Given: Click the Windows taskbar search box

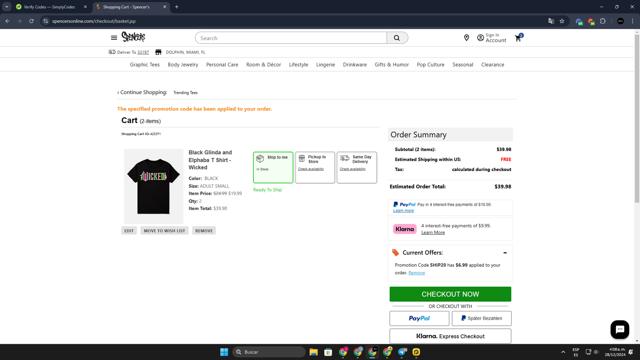Looking at the screenshot, I should (x=269, y=352).
